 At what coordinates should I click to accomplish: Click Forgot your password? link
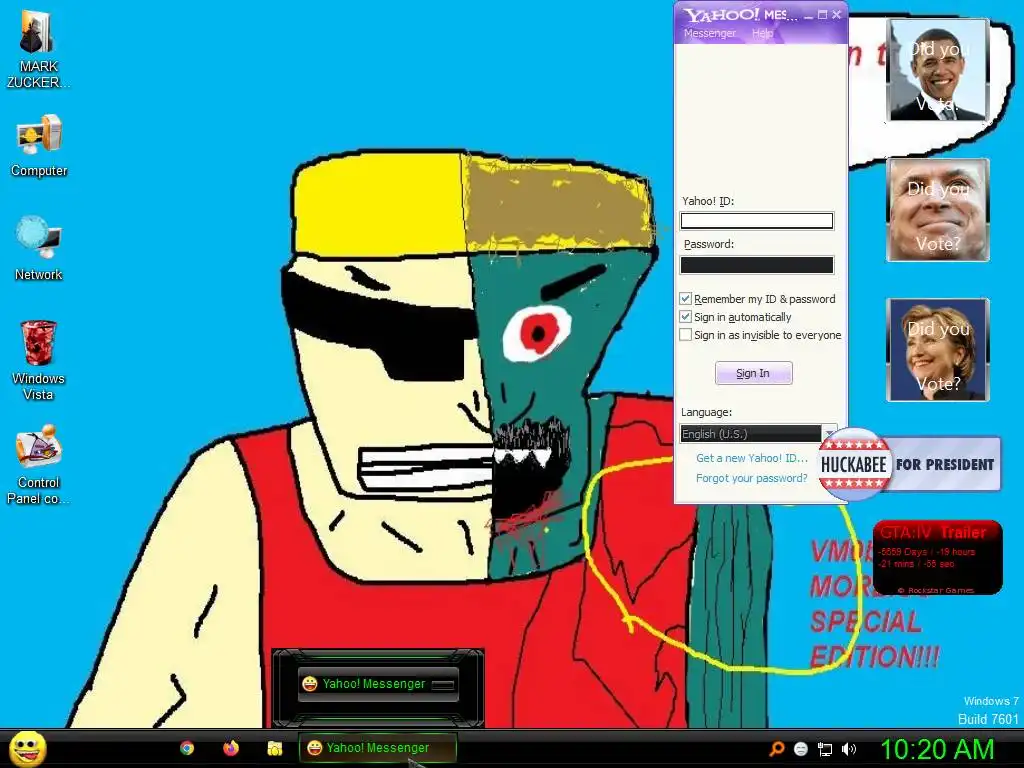pos(752,478)
